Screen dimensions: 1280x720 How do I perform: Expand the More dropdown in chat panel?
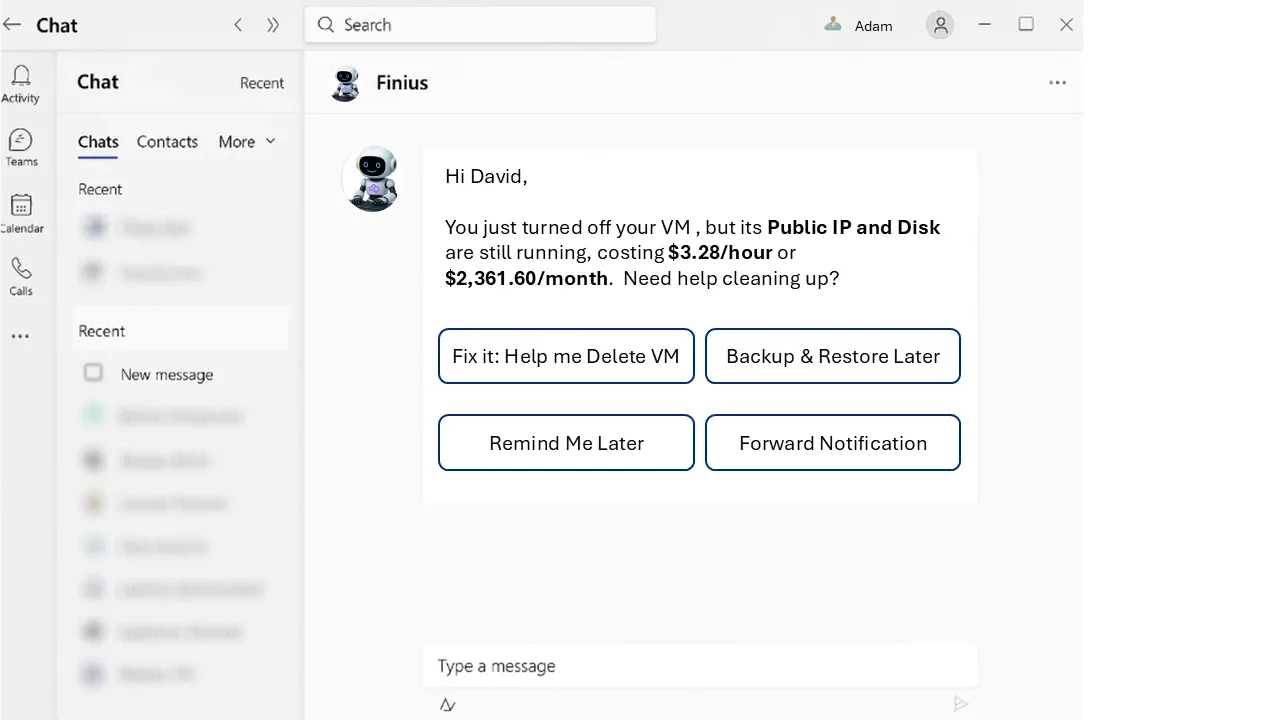click(x=247, y=142)
